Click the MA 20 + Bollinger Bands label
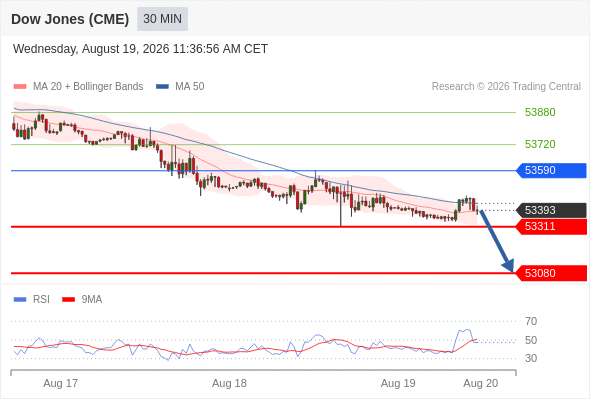The width and height of the screenshot is (590, 400). tap(88, 87)
